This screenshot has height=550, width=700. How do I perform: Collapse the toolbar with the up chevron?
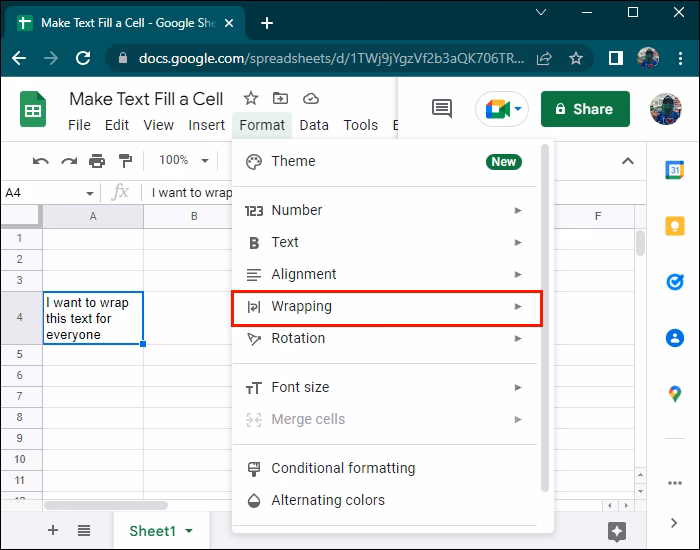click(628, 160)
